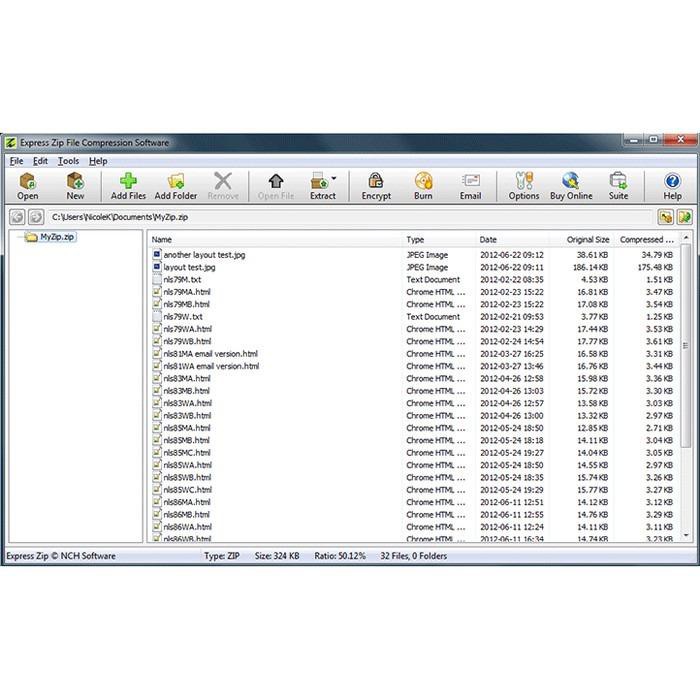Viewport: 700px width, 700px height.
Task: Open the File menu
Action: click(16, 161)
